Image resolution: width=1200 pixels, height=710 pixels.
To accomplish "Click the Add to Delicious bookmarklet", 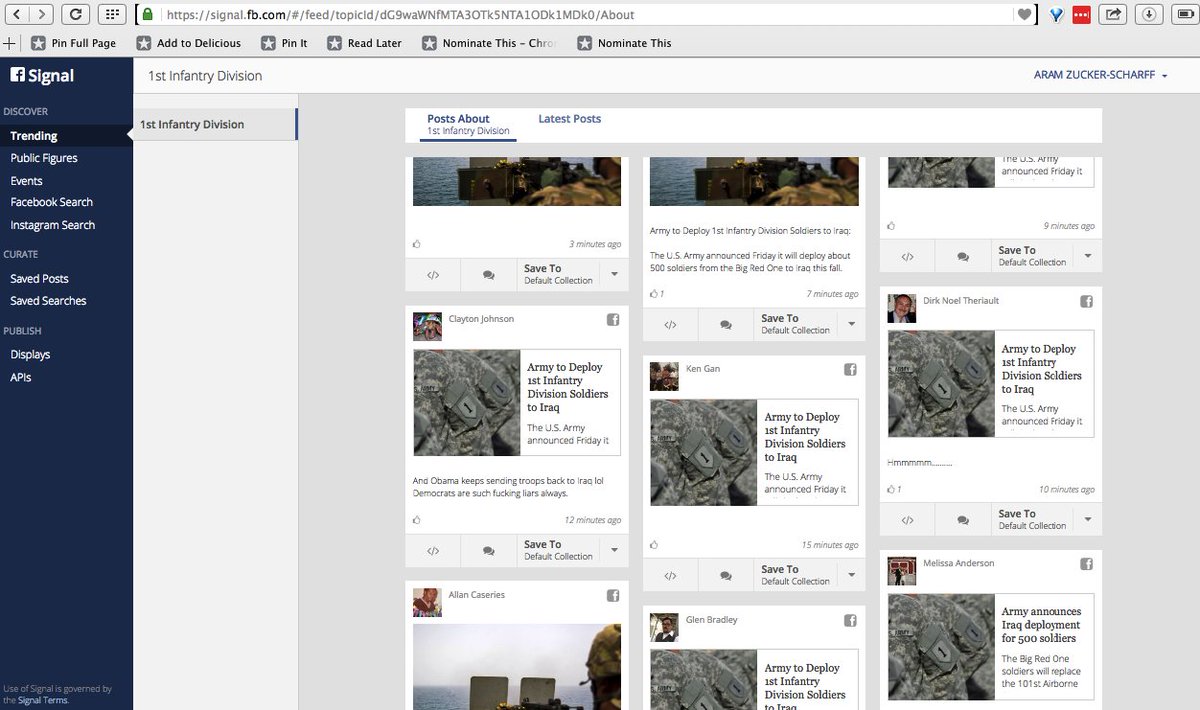I will [189, 43].
